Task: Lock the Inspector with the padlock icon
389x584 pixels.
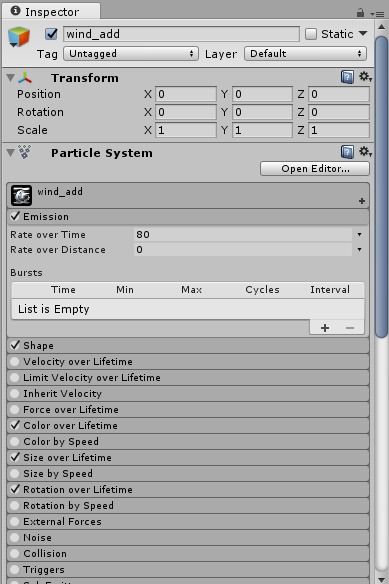Action: [x=360, y=13]
